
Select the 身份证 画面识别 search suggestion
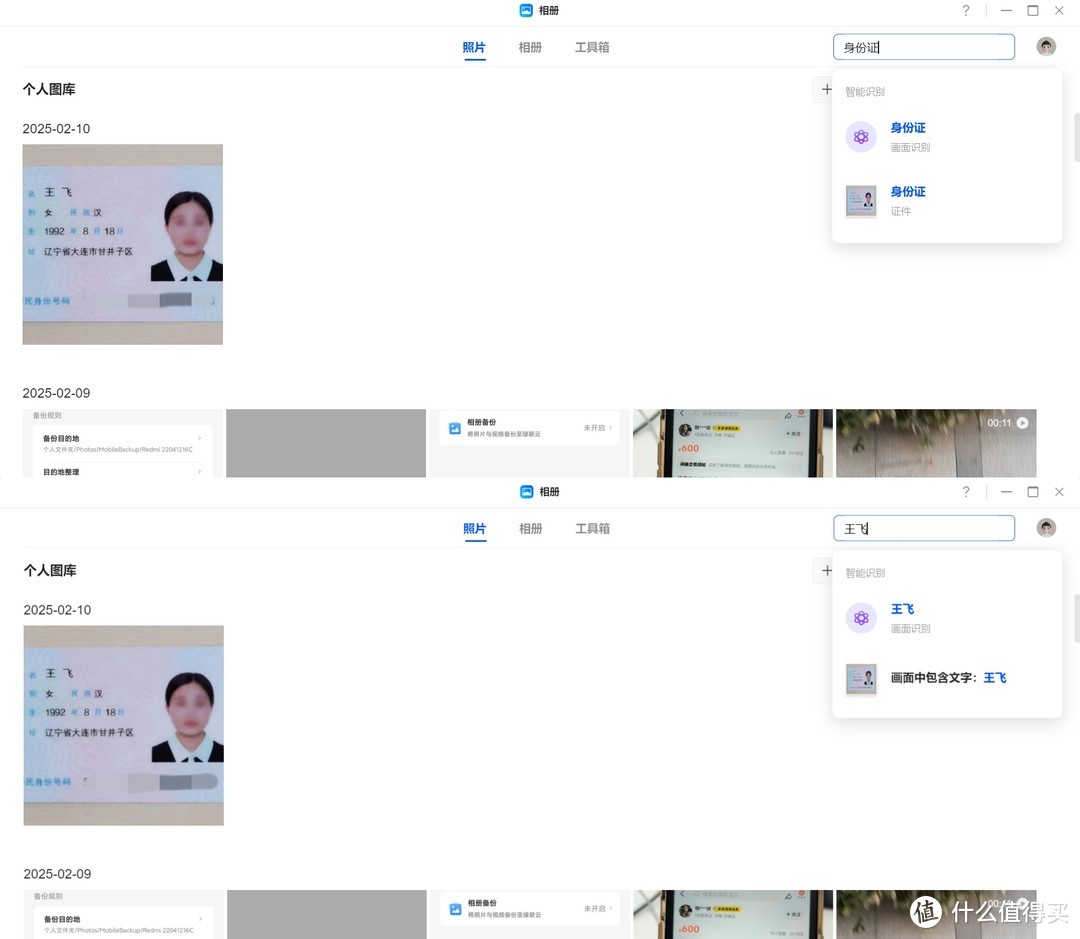tap(947, 137)
